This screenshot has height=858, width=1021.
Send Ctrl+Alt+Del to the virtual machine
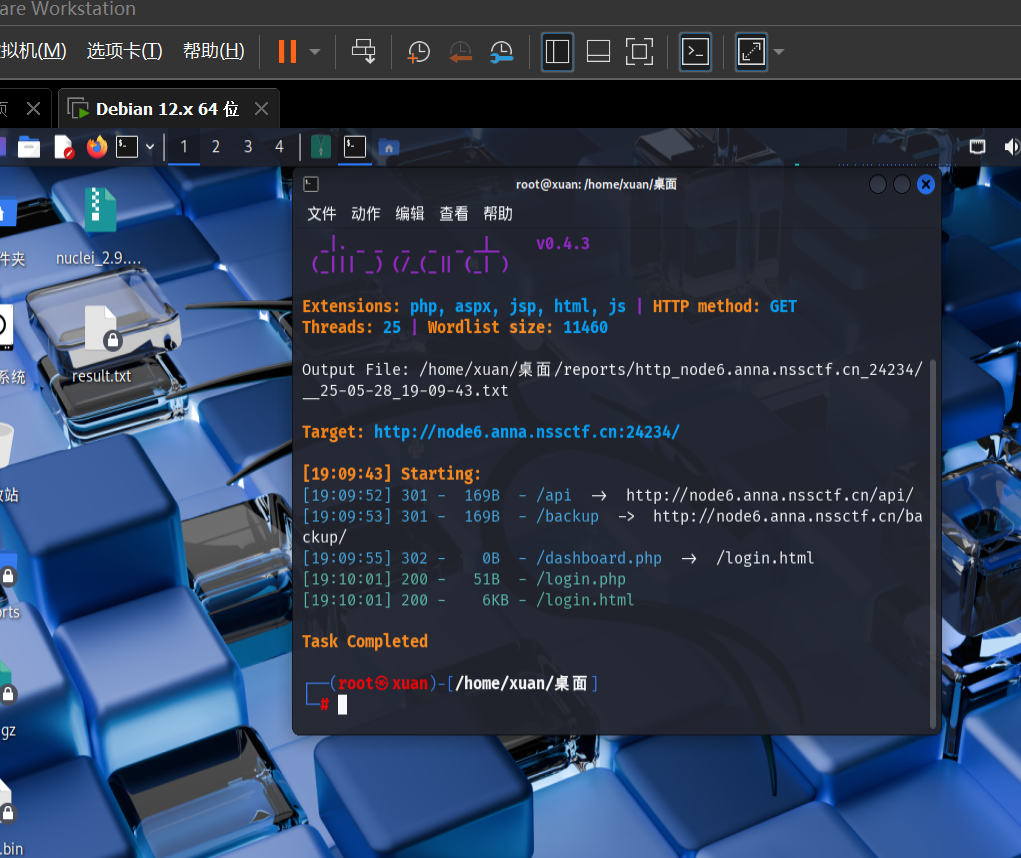coord(363,51)
